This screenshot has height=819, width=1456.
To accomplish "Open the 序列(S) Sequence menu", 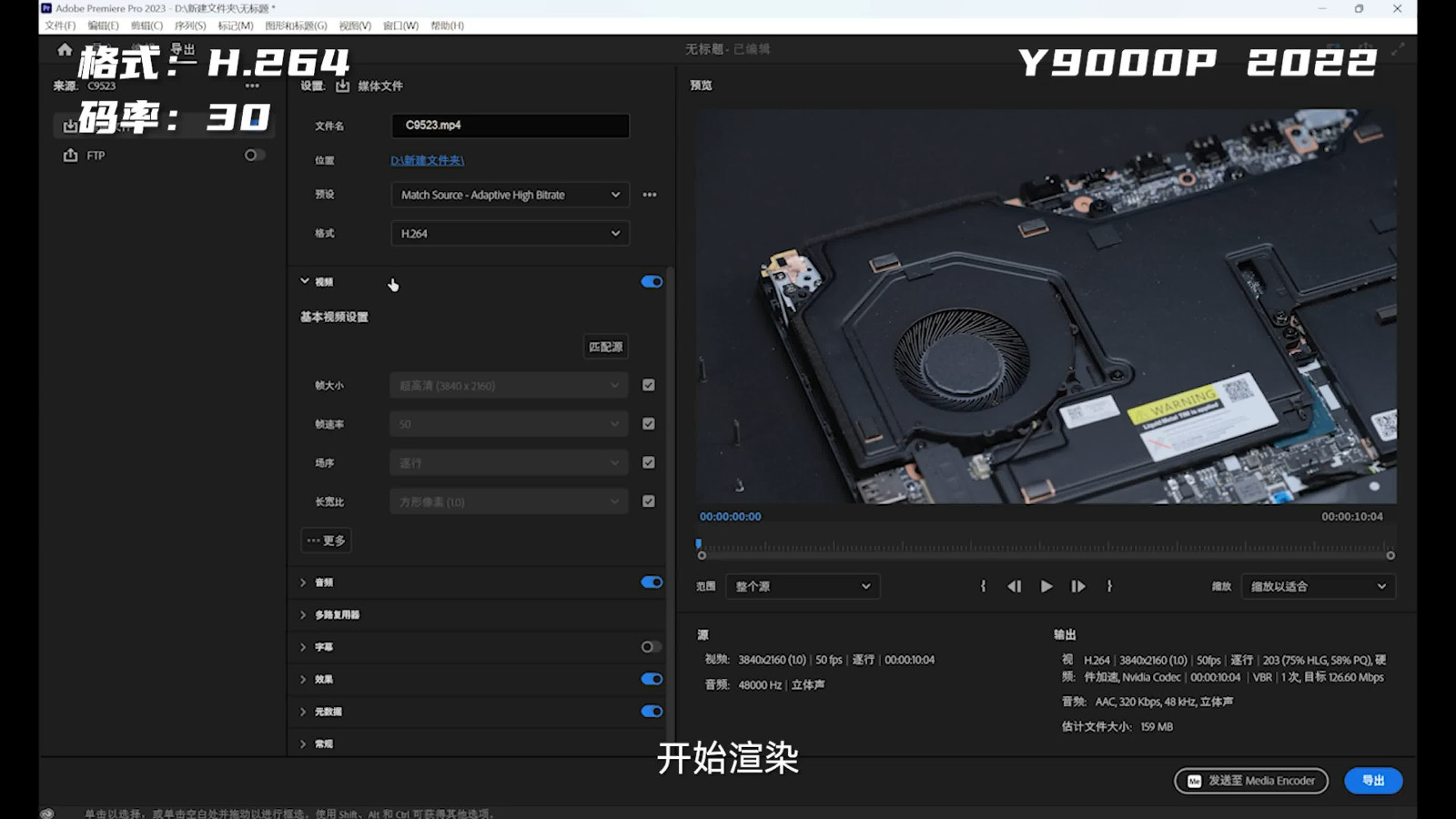I will [190, 25].
